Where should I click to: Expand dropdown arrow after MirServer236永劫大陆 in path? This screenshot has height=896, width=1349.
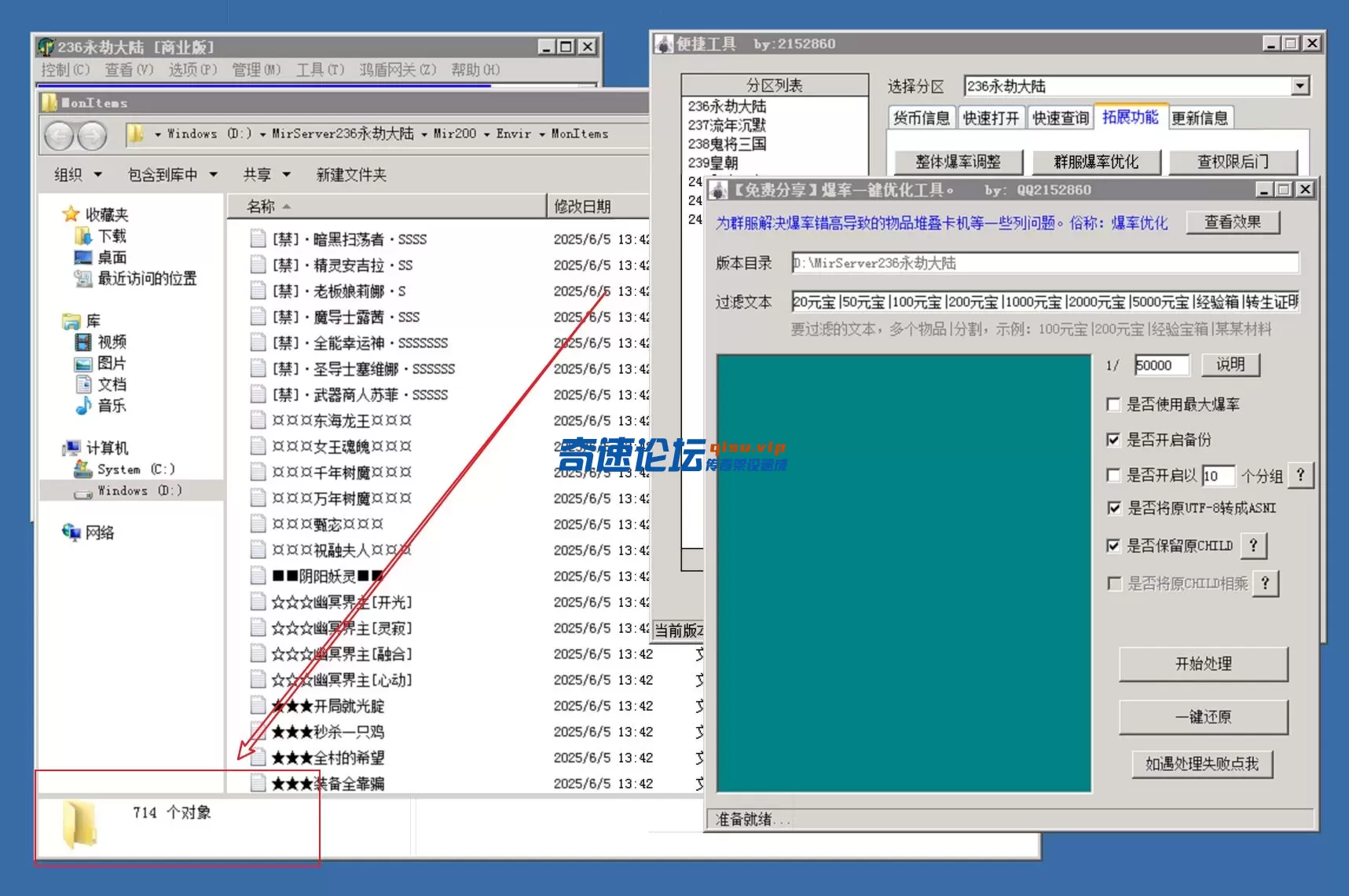coord(423,134)
